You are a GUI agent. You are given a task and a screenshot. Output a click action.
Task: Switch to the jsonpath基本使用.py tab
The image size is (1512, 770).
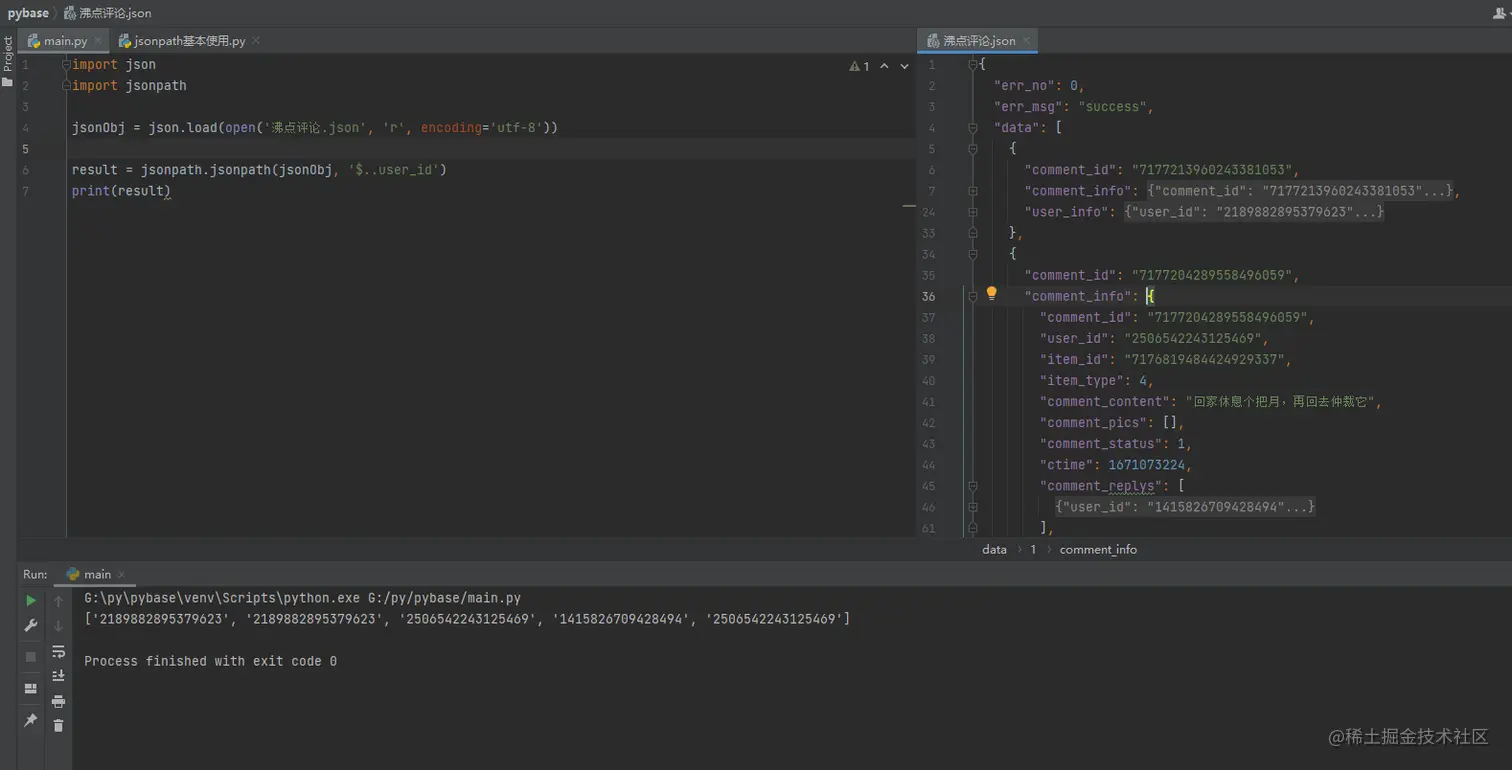(x=182, y=41)
